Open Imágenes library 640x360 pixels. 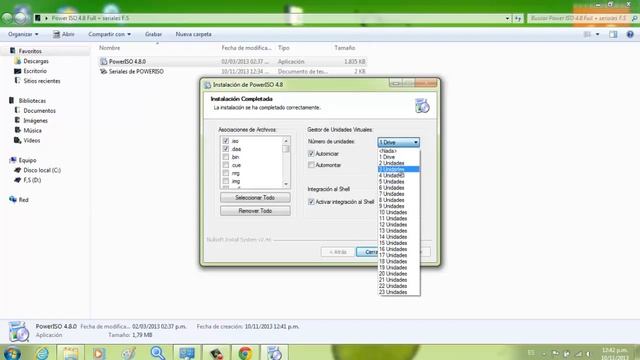[x=35, y=120]
